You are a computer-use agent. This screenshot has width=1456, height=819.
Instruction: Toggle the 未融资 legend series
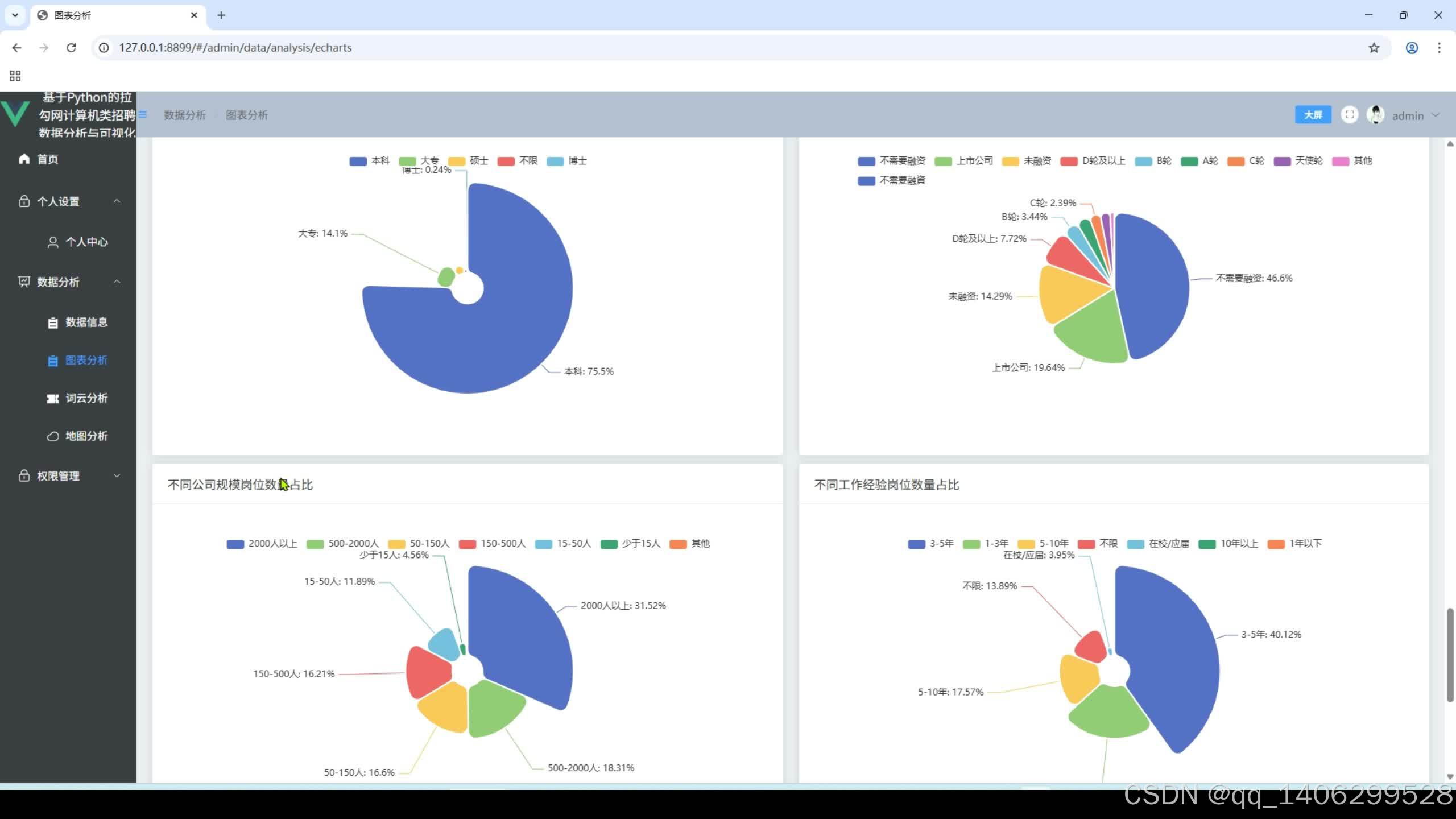pyautogui.click(x=1027, y=161)
